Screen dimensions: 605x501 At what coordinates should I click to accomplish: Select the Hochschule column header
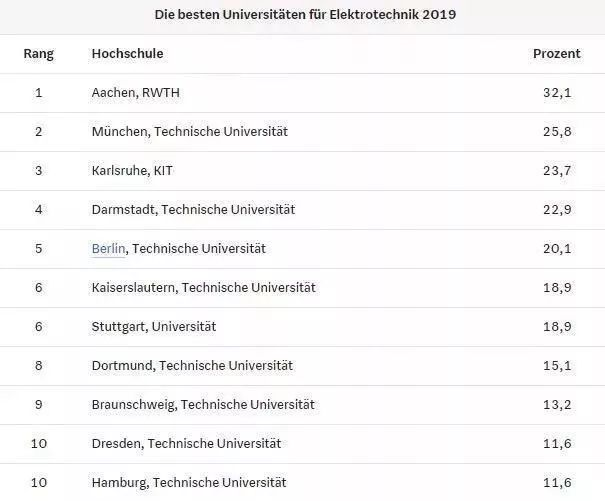pyautogui.click(x=127, y=54)
